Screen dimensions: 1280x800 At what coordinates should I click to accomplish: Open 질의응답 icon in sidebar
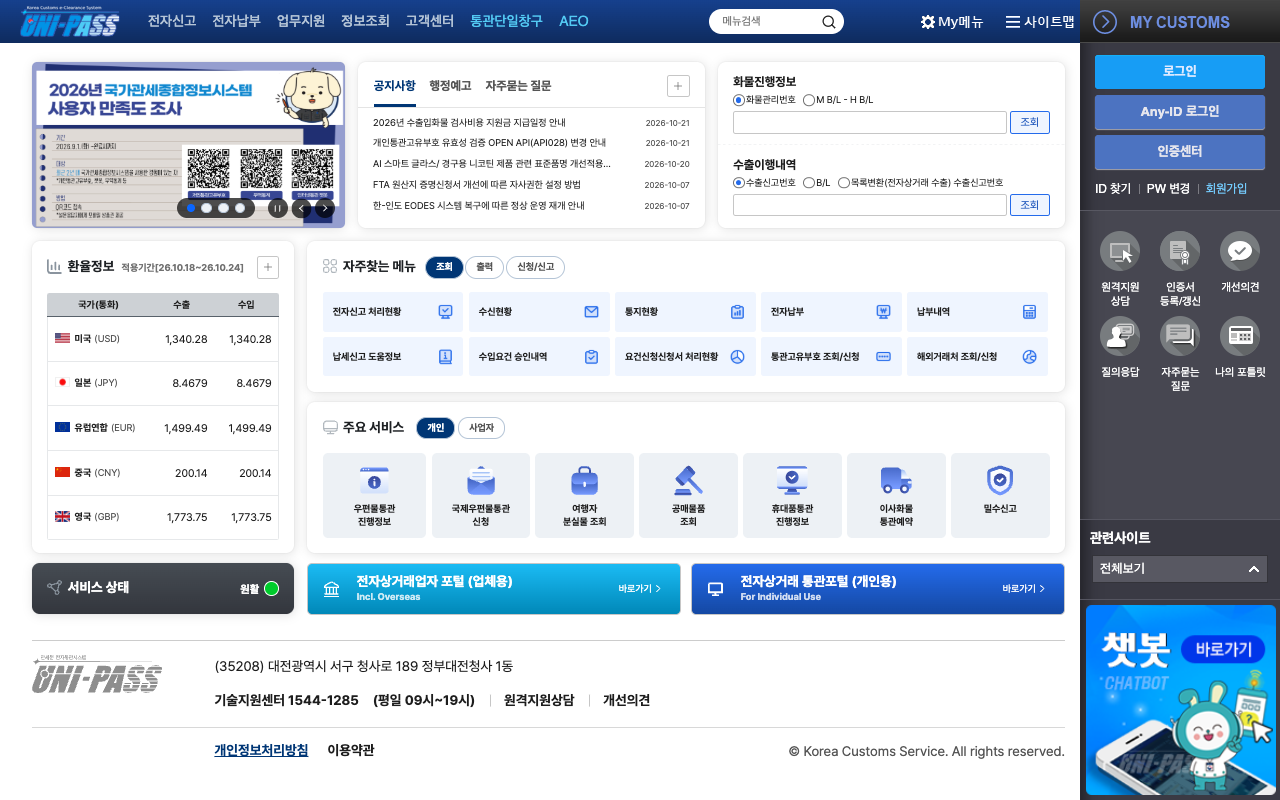tap(1120, 336)
